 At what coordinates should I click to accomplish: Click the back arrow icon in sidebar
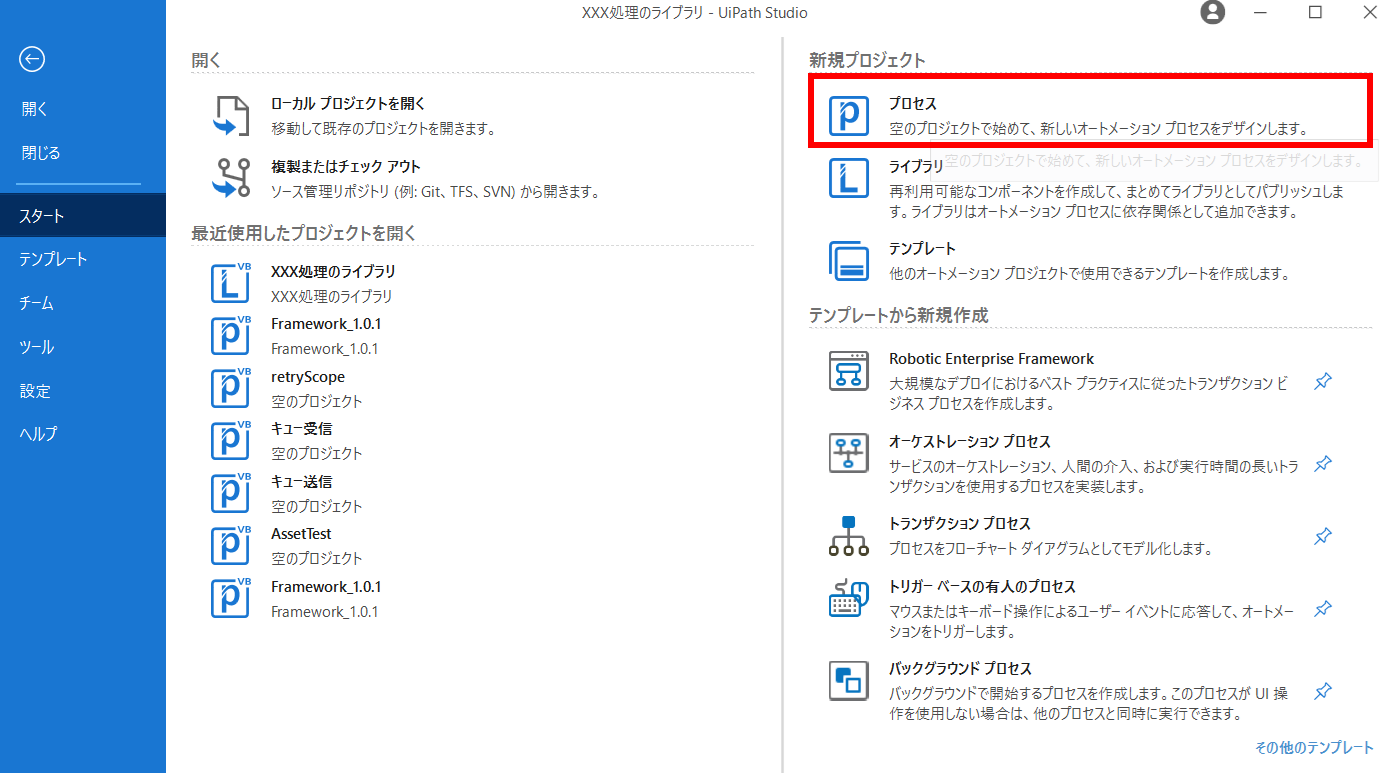(x=32, y=60)
